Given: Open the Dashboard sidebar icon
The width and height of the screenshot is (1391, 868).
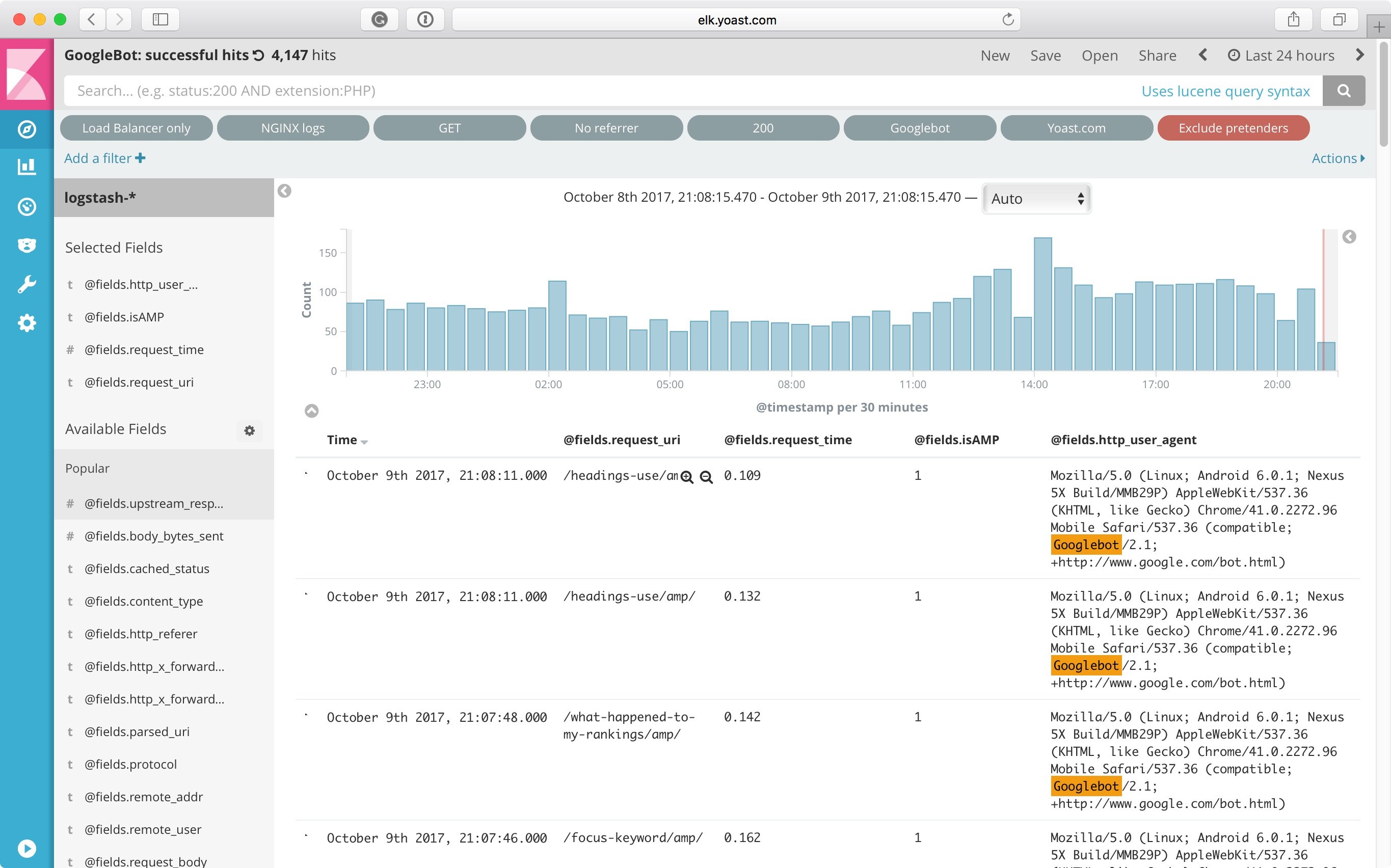Looking at the screenshot, I should pyautogui.click(x=26, y=206).
